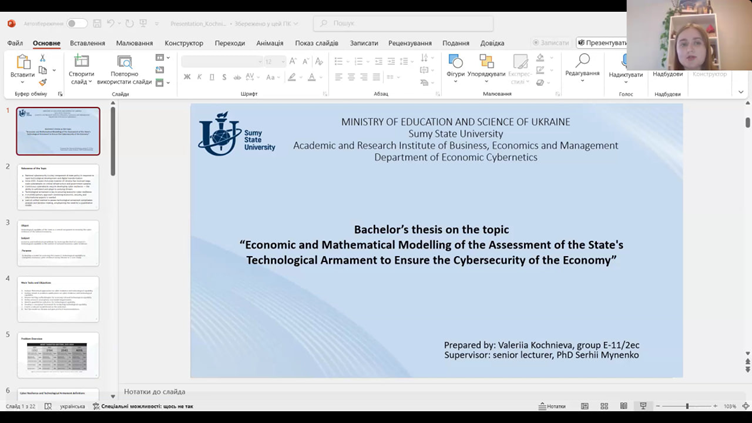This screenshot has height=423, width=752.
Task: Switch to Slide Sorter view icon
Action: [x=604, y=406]
